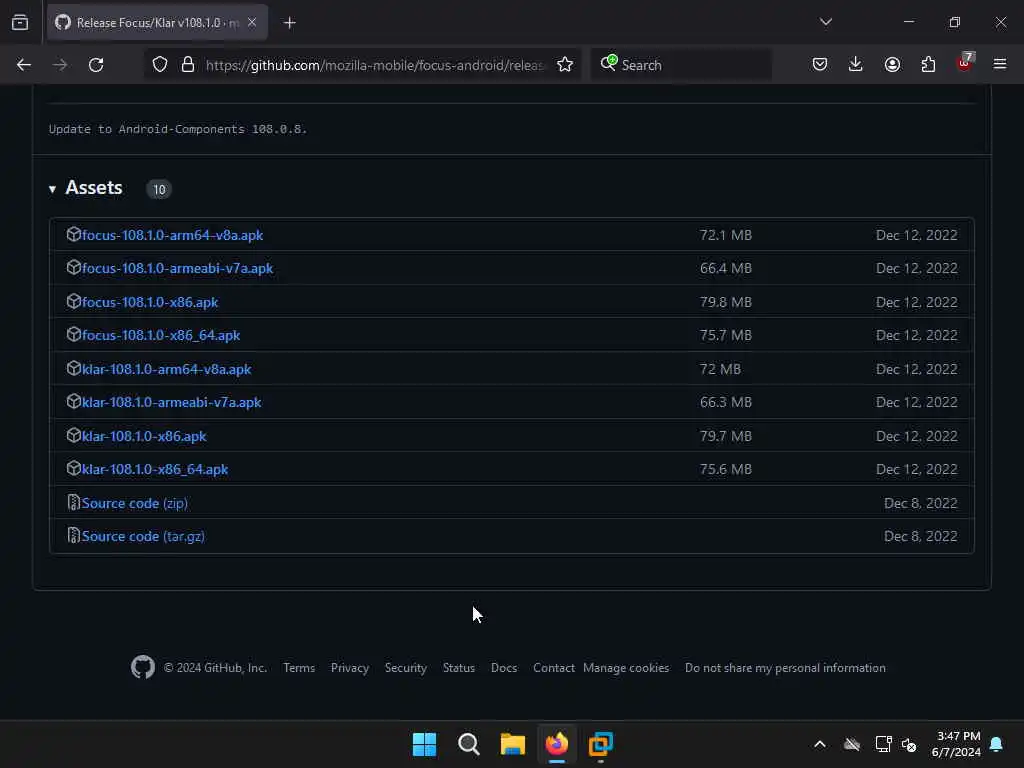This screenshot has height=768, width=1024.
Task: Go forward one page in browser history
Action: point(60,65)
